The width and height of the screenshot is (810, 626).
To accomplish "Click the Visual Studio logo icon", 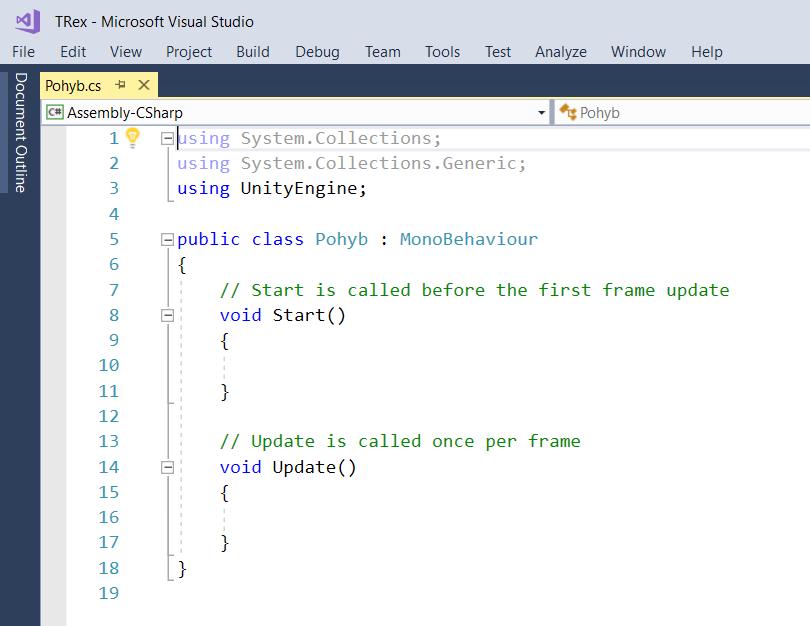I will coord(28,21).
